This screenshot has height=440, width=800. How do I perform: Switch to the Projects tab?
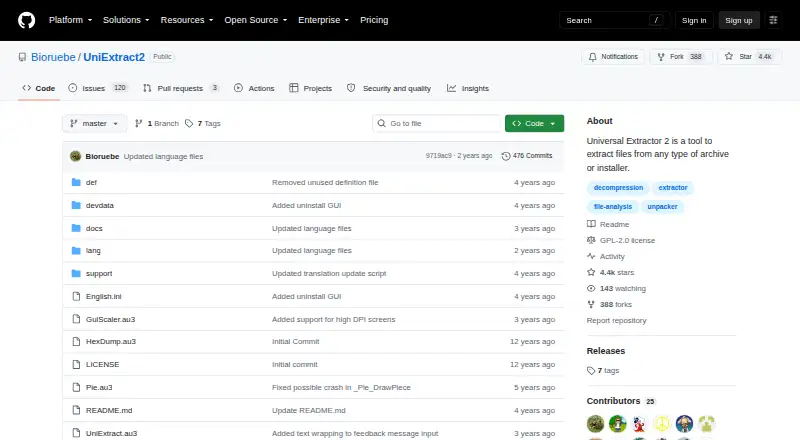coord(310,88)
